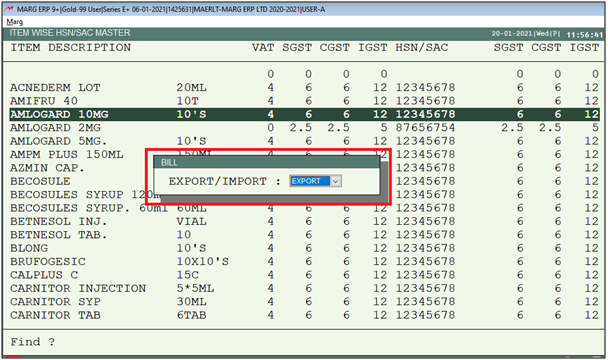Select highlighted AMLOGARD 10MG row
Viewport: 608px width, 360px height.
[304, 114]
